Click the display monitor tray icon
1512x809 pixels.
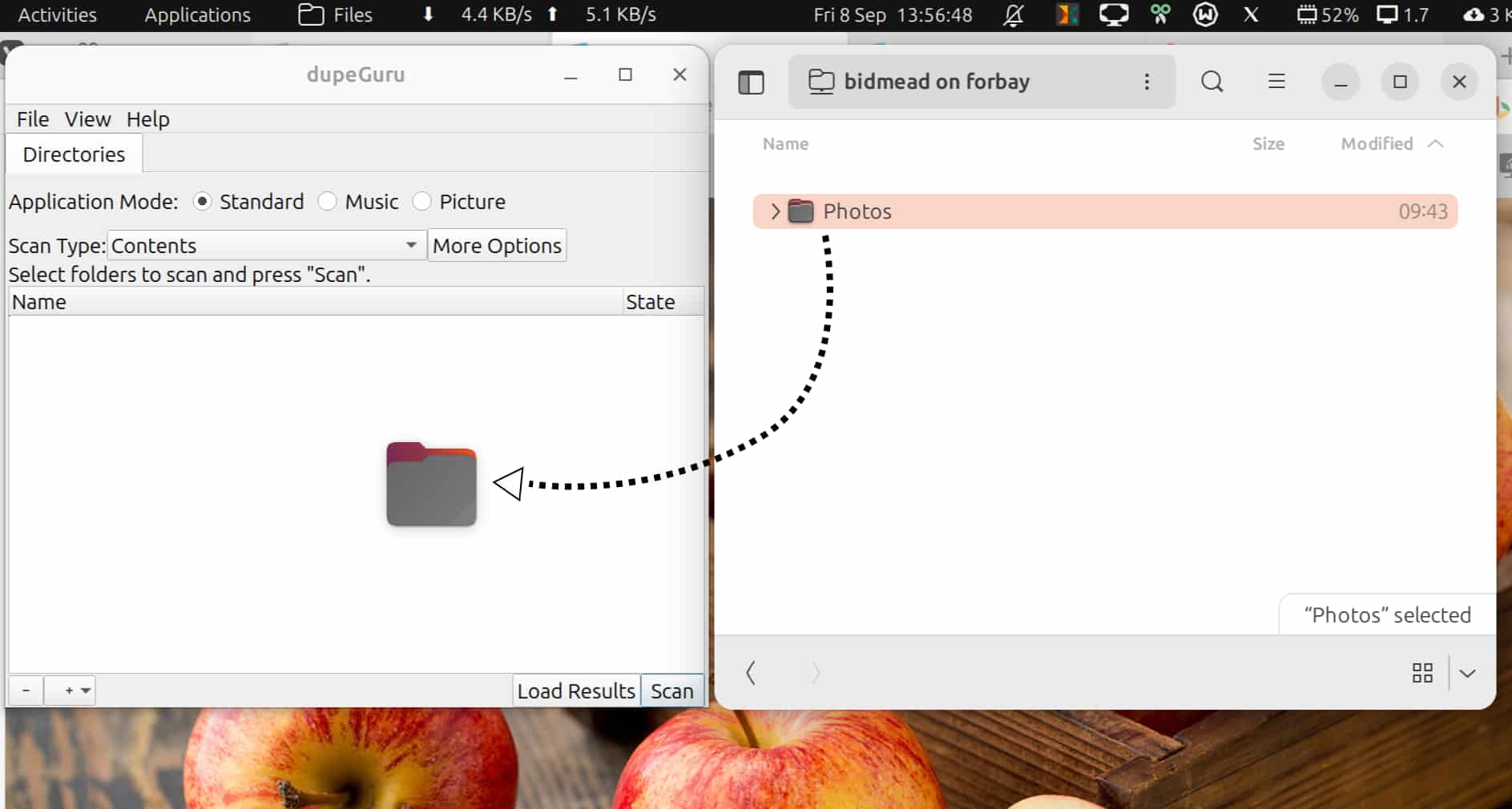pyautogui.click(x=1113, y=15)
